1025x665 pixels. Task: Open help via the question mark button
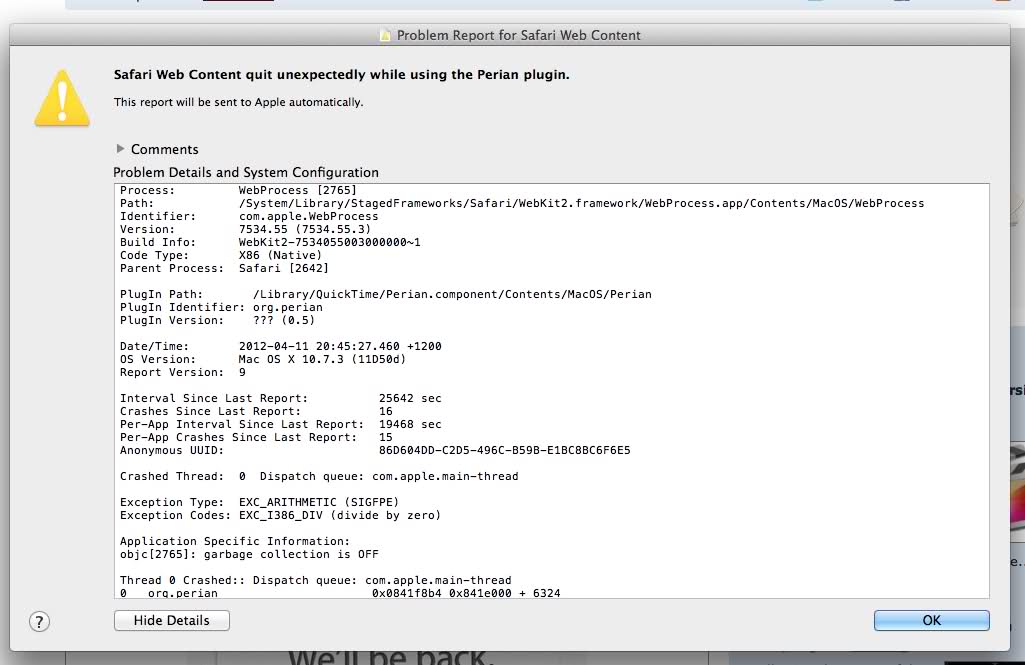pyautogui.click(x=39, y=621)
